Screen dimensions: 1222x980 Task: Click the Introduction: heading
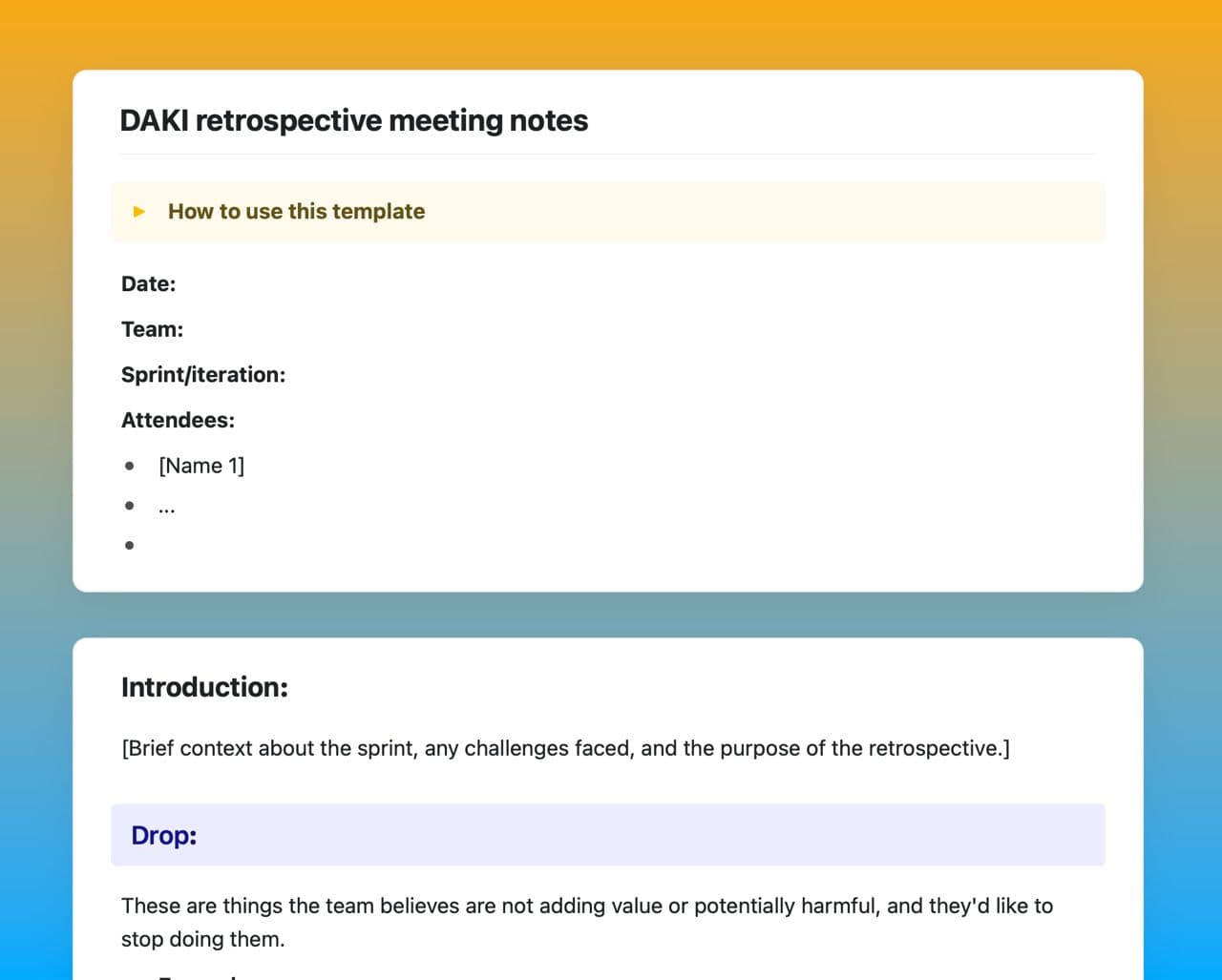coord(204,687)
